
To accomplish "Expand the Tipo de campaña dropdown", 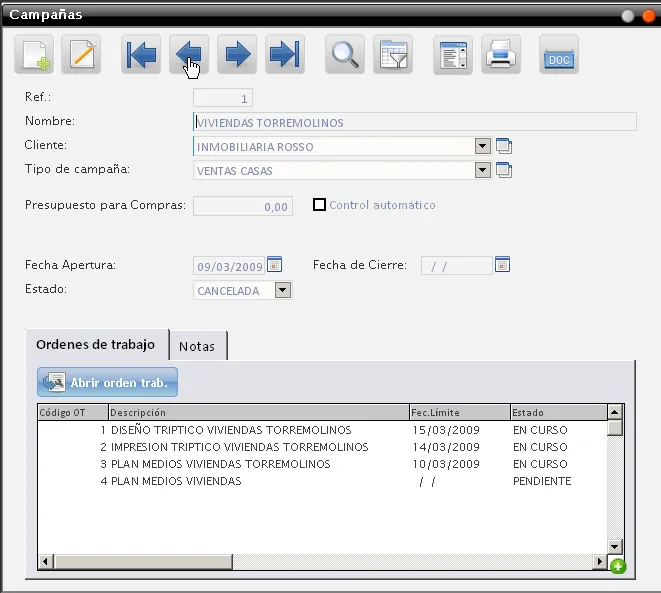I will [x=483, y=170].
